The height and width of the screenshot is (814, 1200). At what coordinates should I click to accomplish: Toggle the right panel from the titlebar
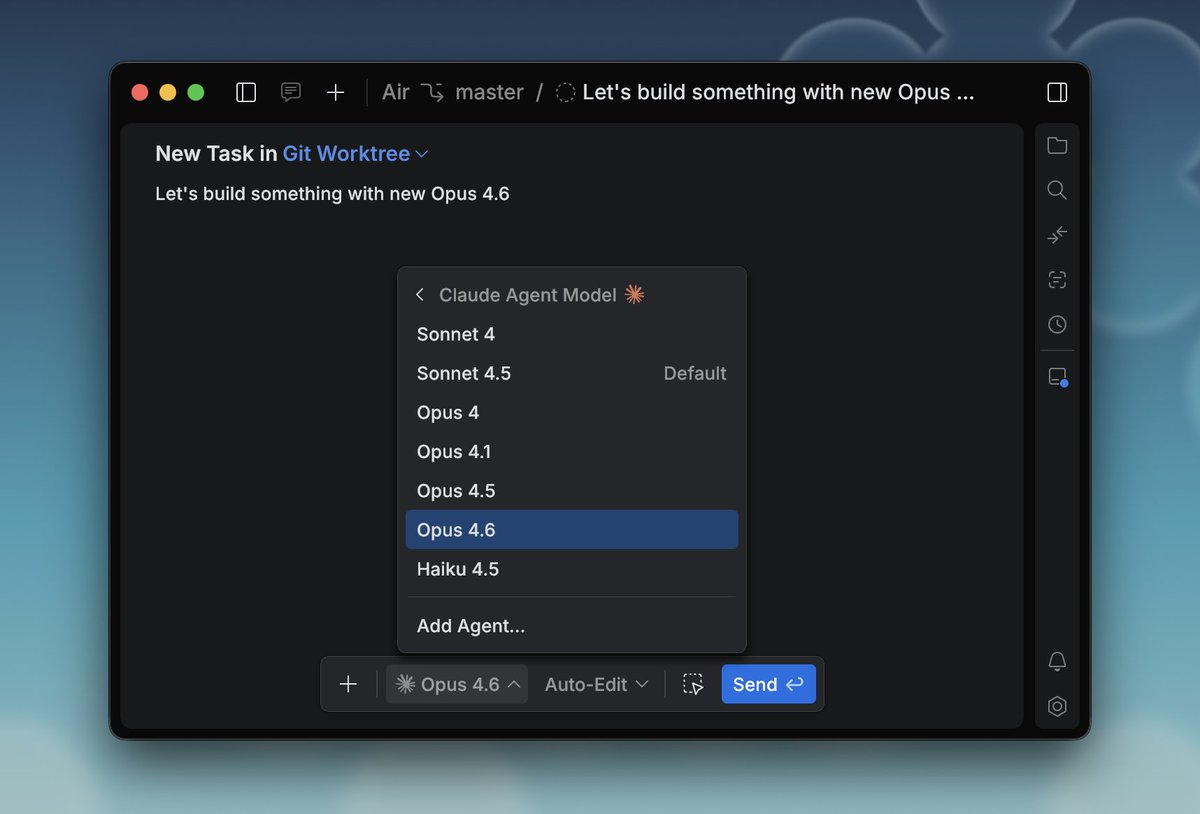tap(1057, 92)
